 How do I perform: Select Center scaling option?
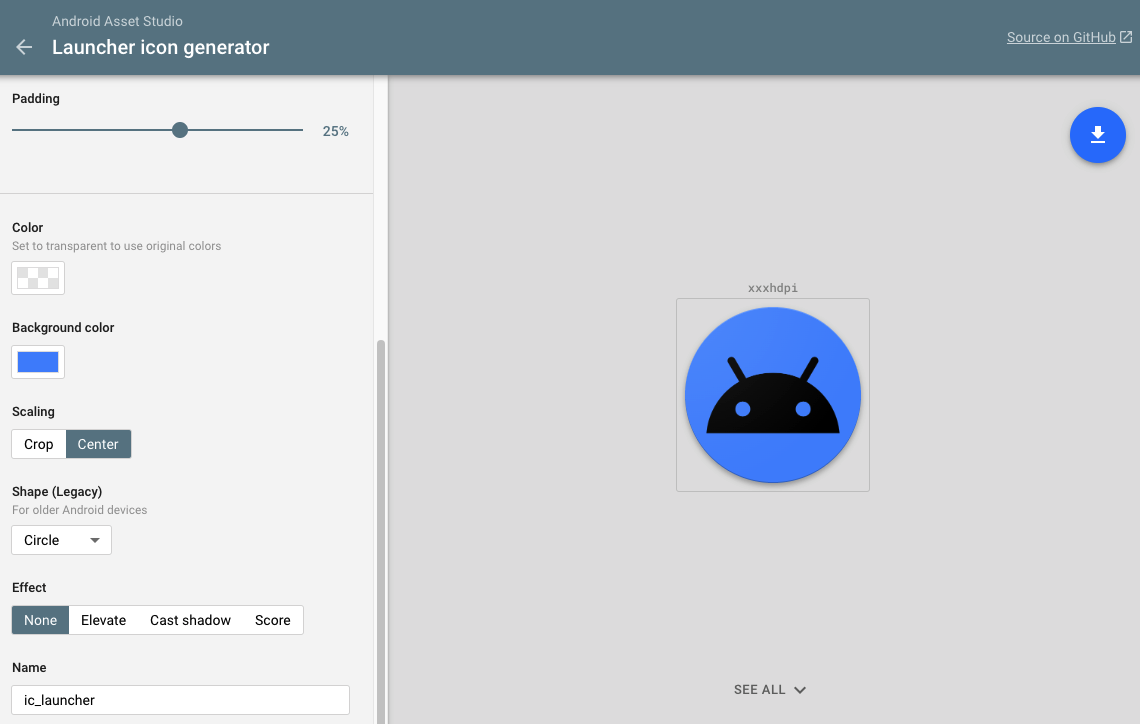[x=98, y=444]
